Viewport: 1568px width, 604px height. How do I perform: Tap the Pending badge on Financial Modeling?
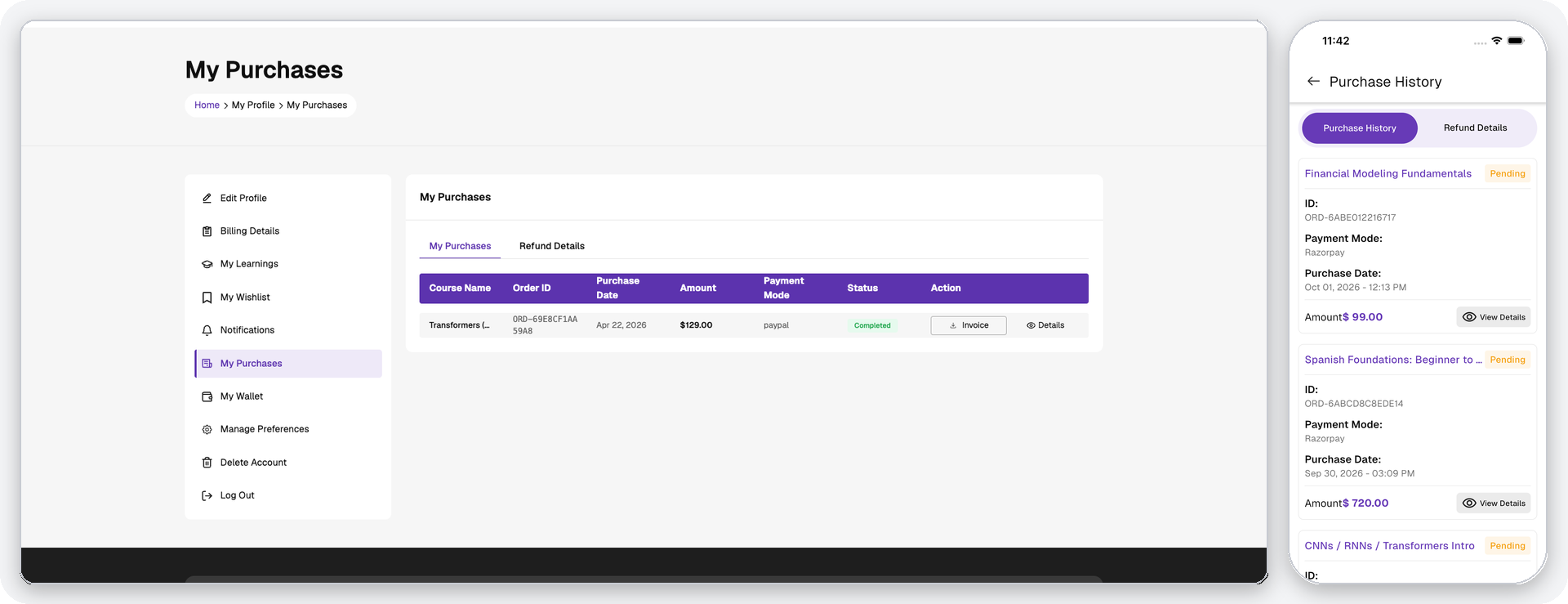click(1508, 174)
